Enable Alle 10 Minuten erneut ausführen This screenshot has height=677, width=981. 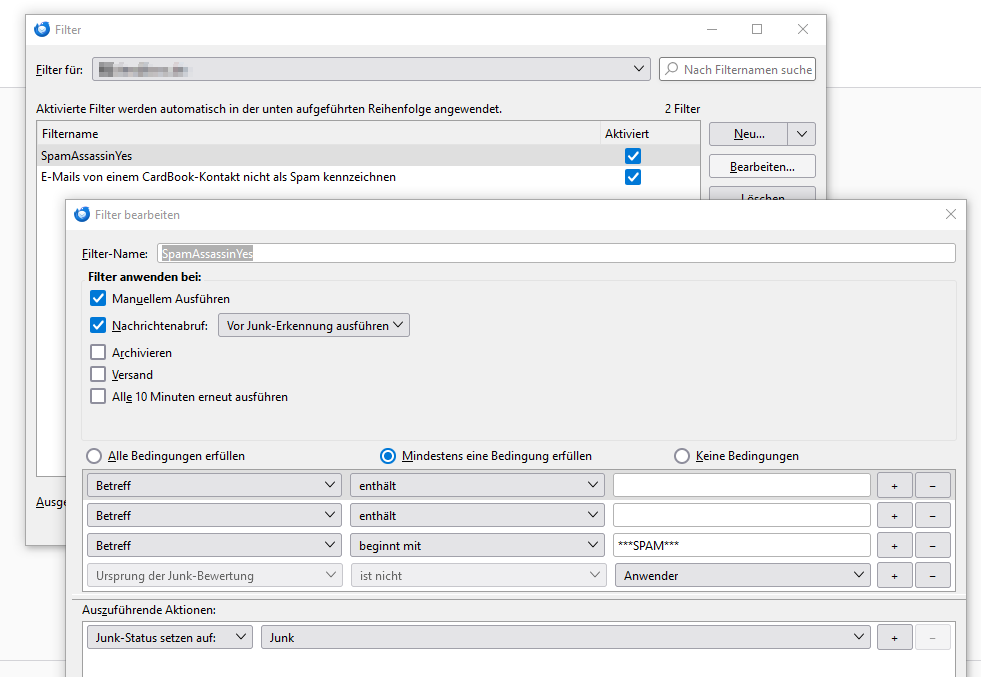98,397
